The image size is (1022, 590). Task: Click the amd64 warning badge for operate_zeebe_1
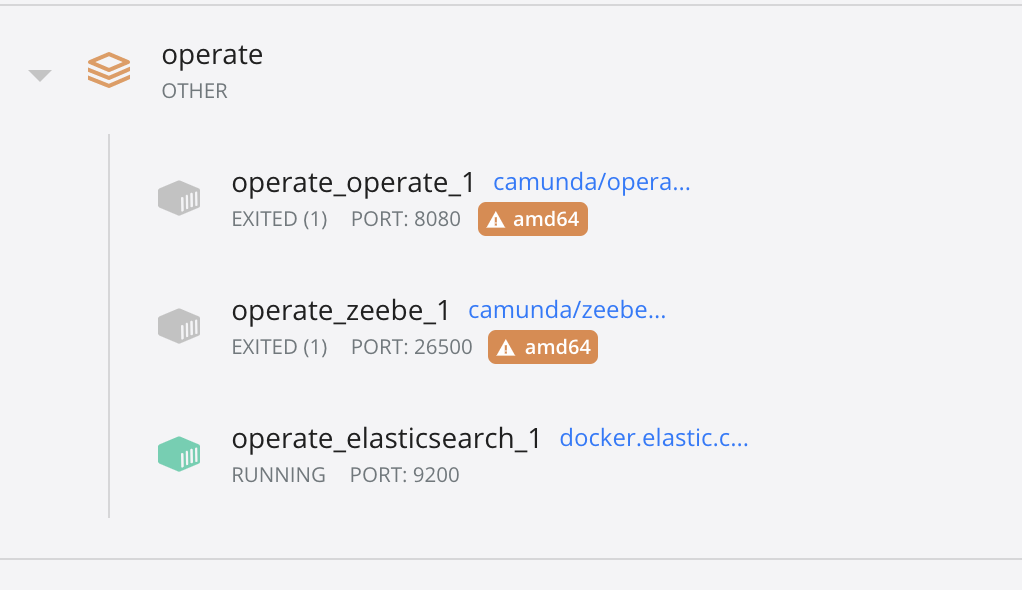point(543,346)
